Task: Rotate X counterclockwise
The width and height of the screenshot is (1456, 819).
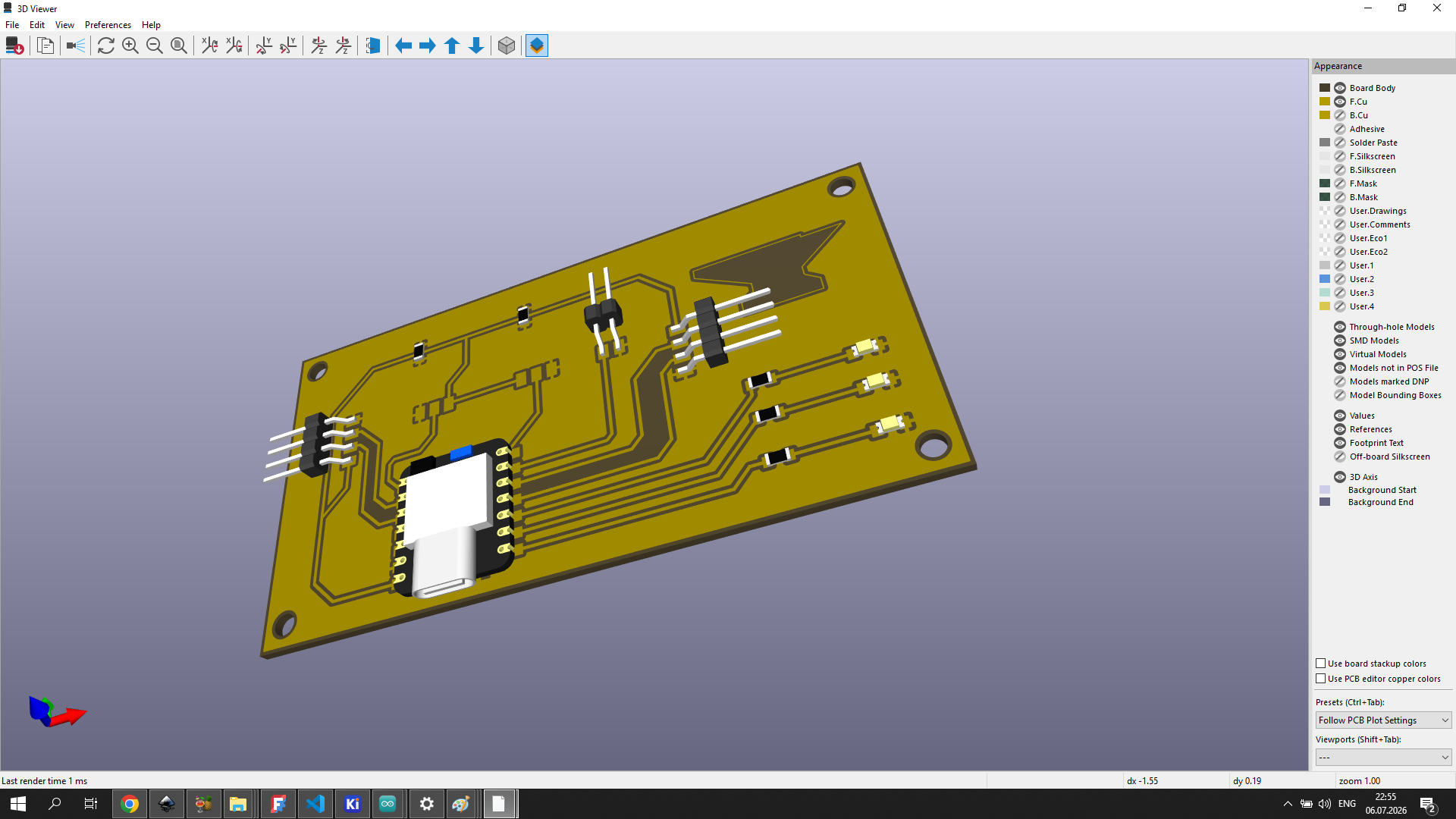Action: [x=234, y=45]
